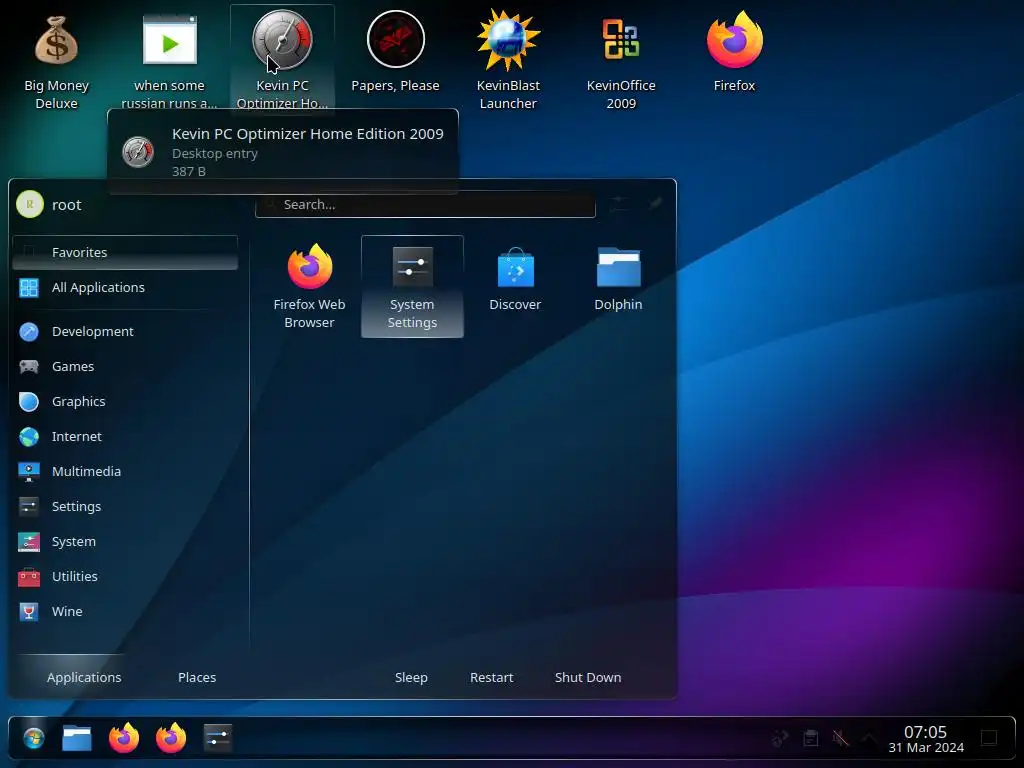Click the root username label
The image size is (1024, 768).
point(67,205)
